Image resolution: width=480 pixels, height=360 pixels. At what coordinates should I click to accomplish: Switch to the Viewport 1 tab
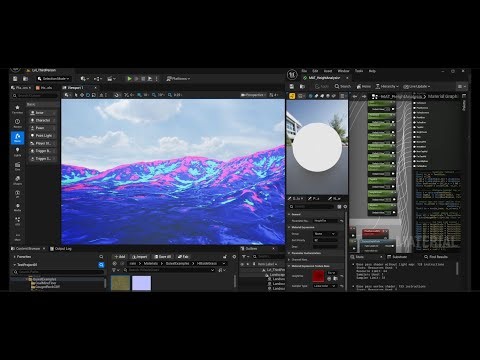(76, 88)
